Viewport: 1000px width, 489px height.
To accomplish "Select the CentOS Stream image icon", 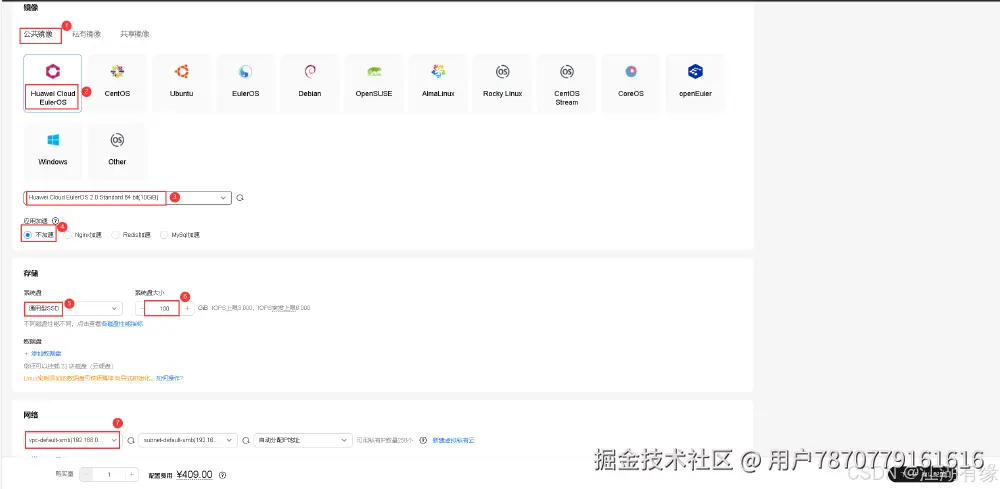I will click(x=566, y=71).
